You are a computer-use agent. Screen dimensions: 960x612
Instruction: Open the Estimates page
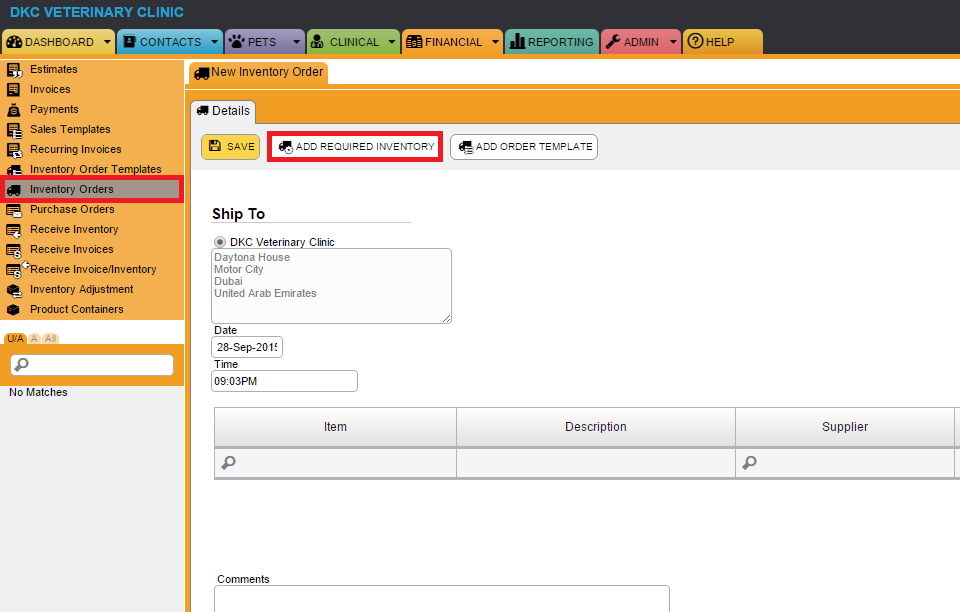[x=54, y=69]
